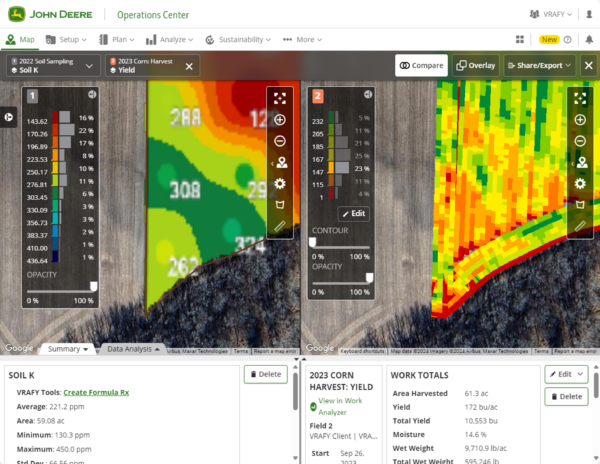Open the Plan menu
Image resolution: width=600 pixels, height=464 pixels.
pos(117,39)
